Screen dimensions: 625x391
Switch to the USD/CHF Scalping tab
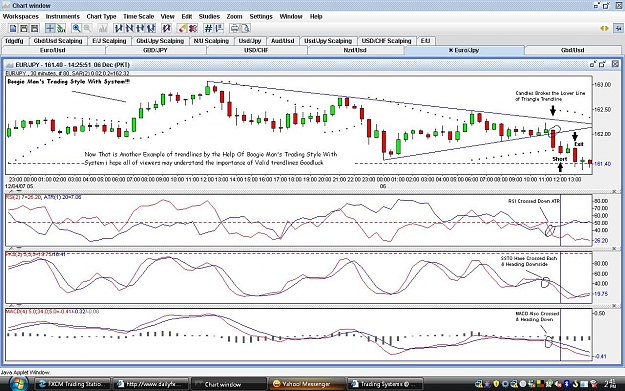[386, 41]
